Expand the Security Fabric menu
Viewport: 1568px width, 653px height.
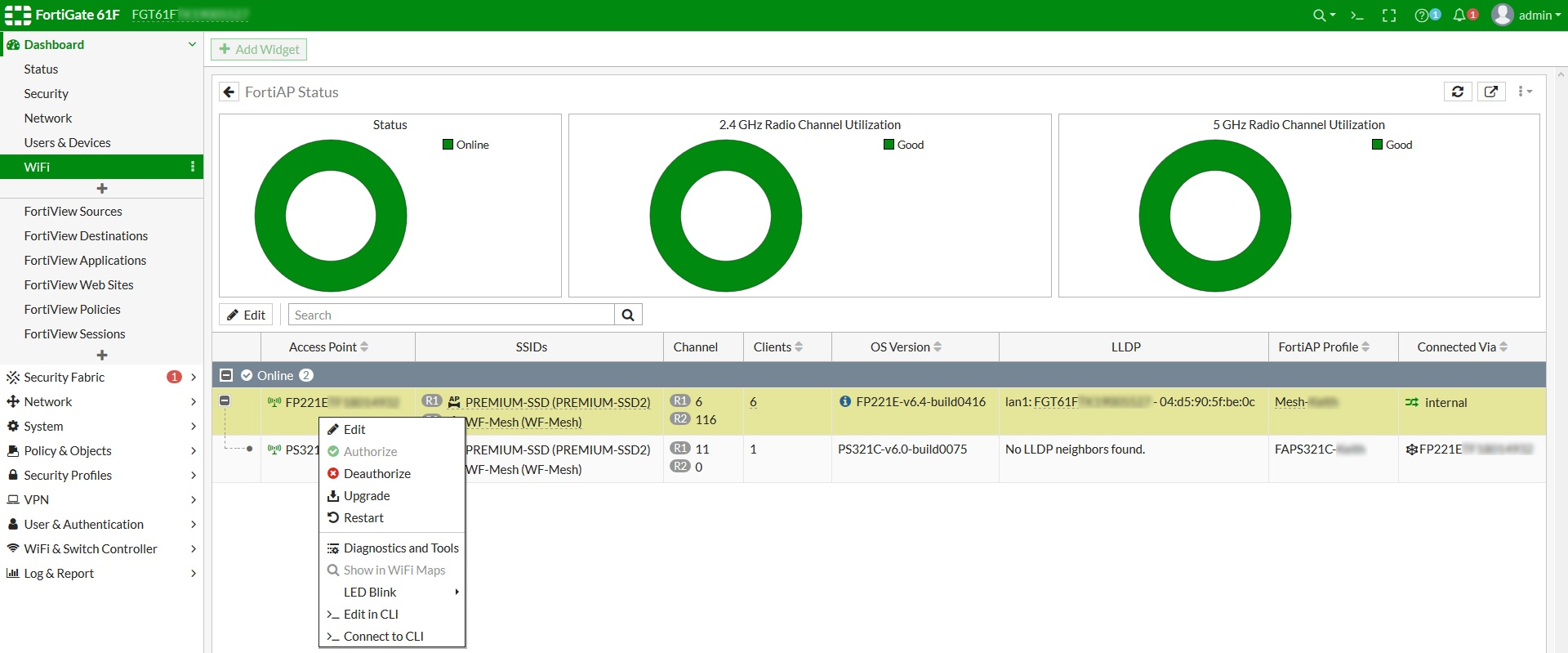coord(194,377)
